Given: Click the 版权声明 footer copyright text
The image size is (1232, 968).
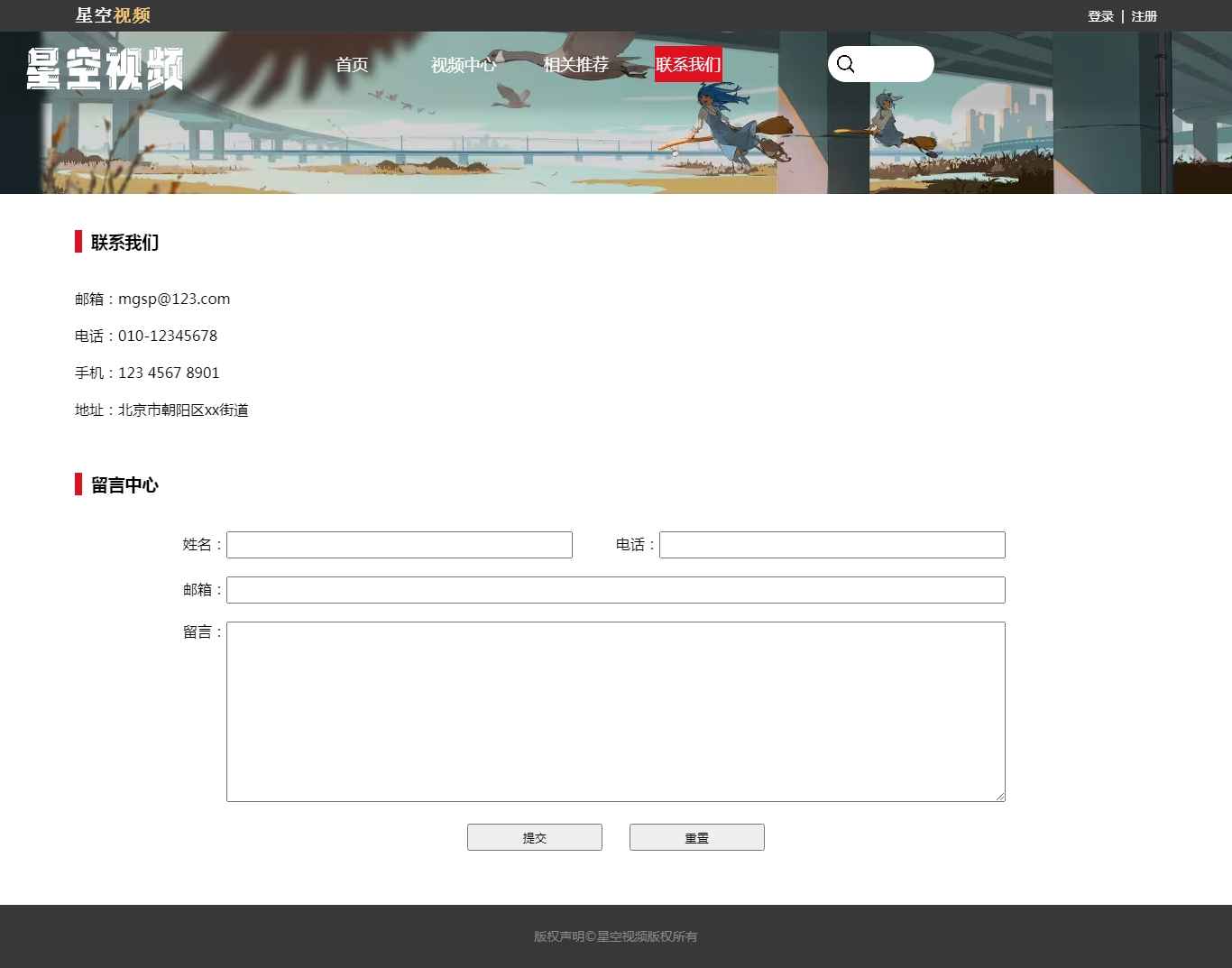Looking at the screenshot, I should pyautogui.click(x=615, y=936).
